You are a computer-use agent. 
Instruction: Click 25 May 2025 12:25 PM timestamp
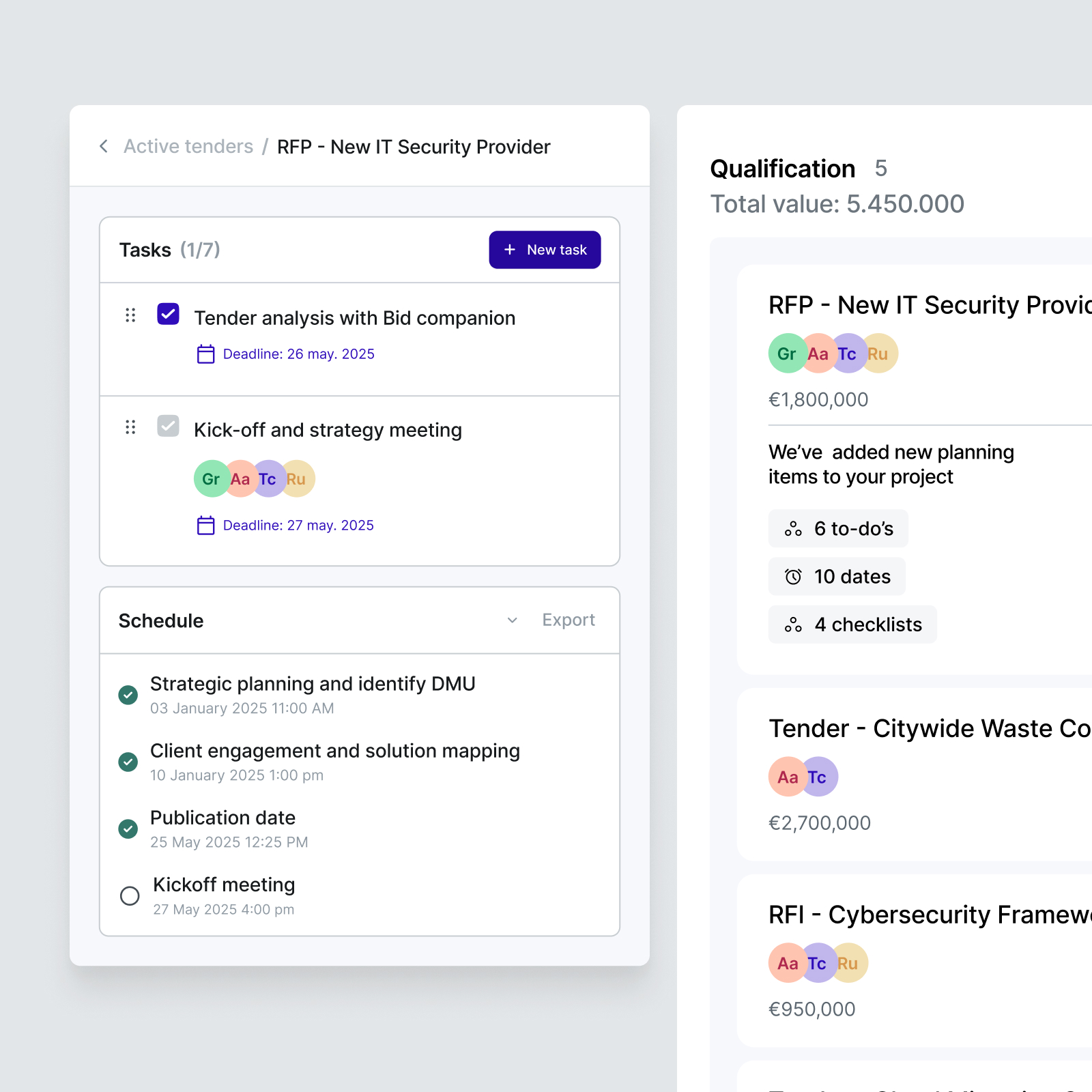(229, 842)
